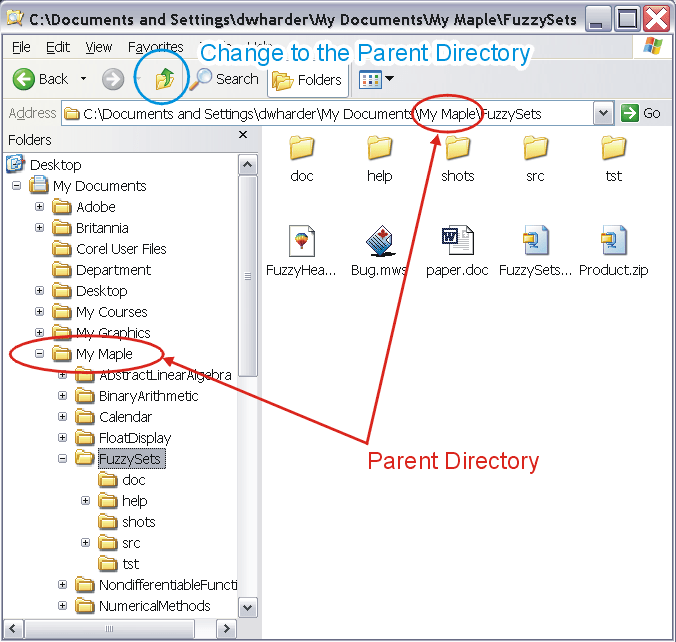Select My Documents in folder tree
This screenshot has height=642, width=676.
[88, 186]
